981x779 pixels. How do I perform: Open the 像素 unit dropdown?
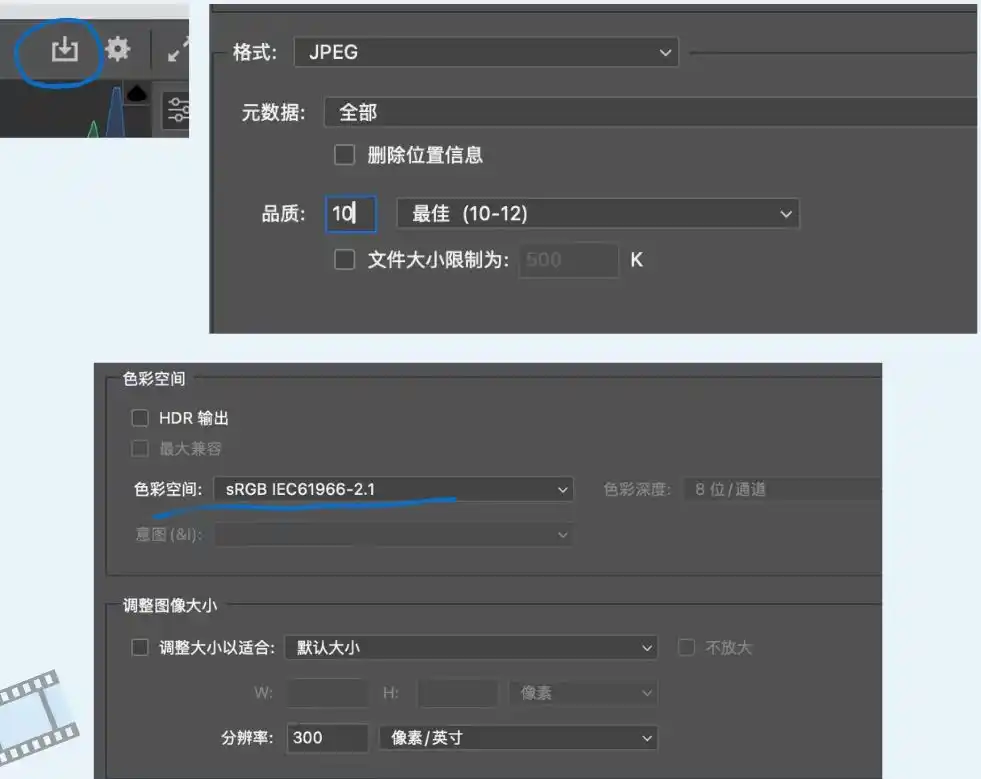coord(583,693)
